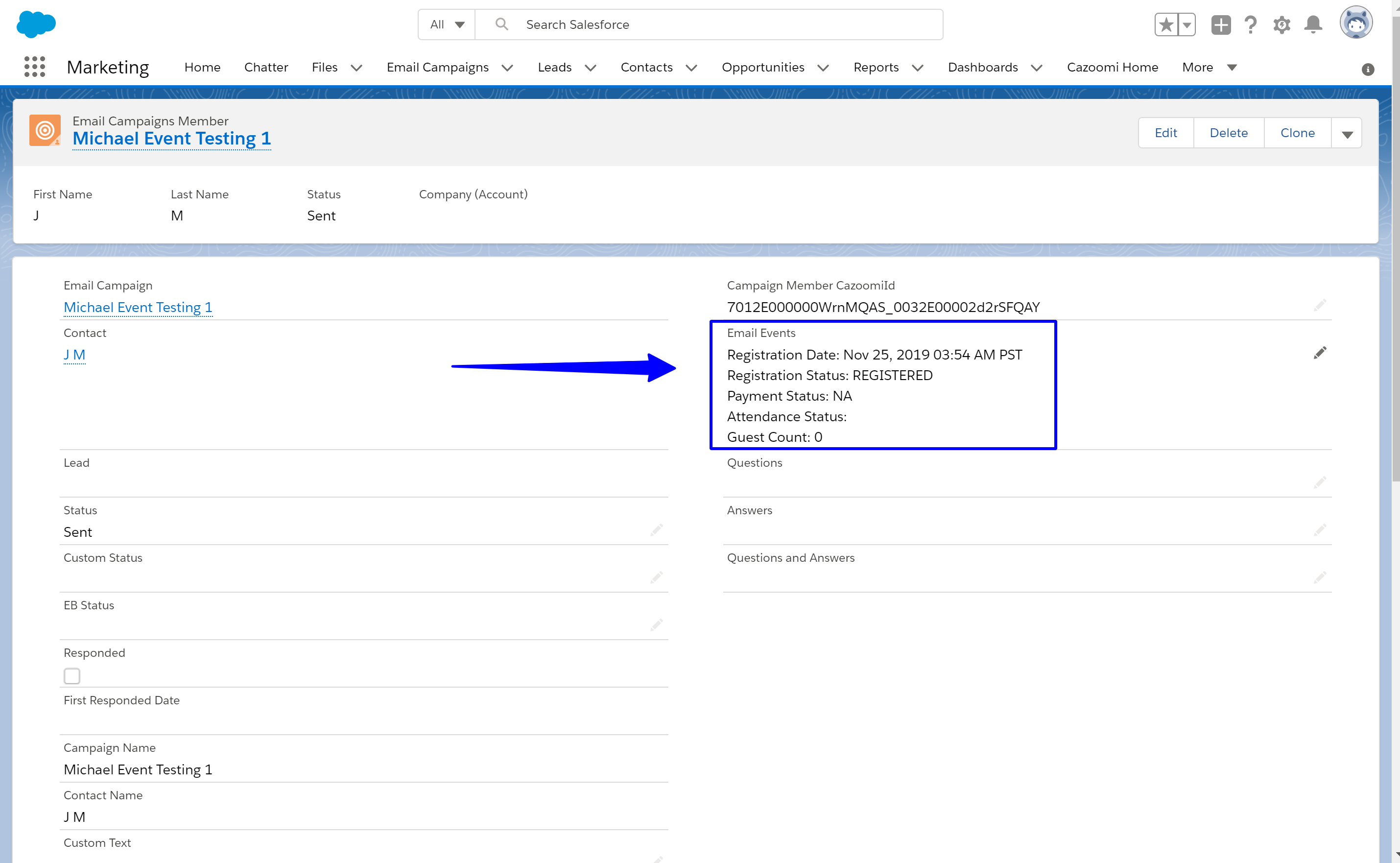
Task: Click pencil icon for Questions field
Action: [x=1320, y=483]
